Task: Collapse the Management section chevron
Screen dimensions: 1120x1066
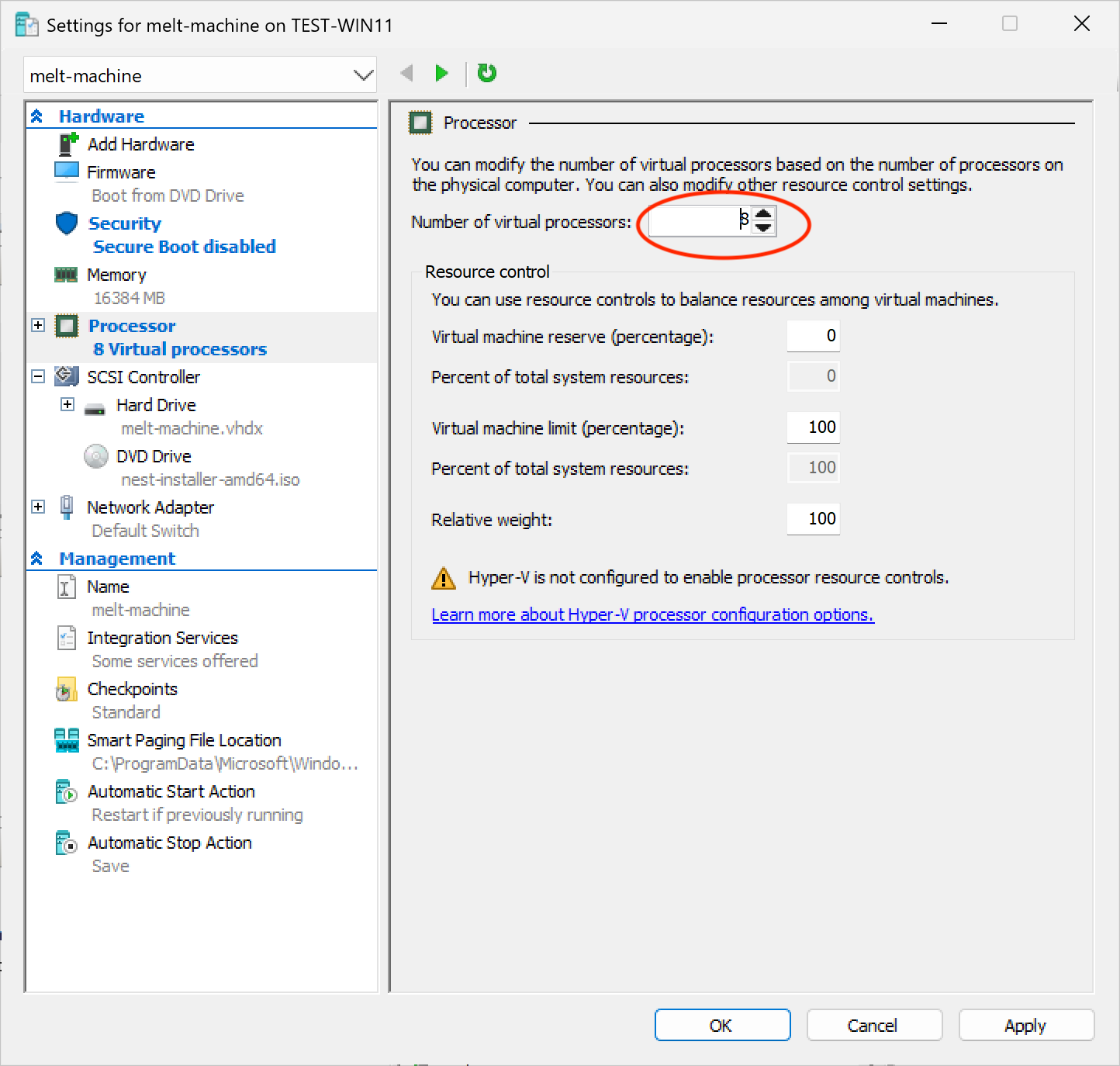Action: coord(36,559)
